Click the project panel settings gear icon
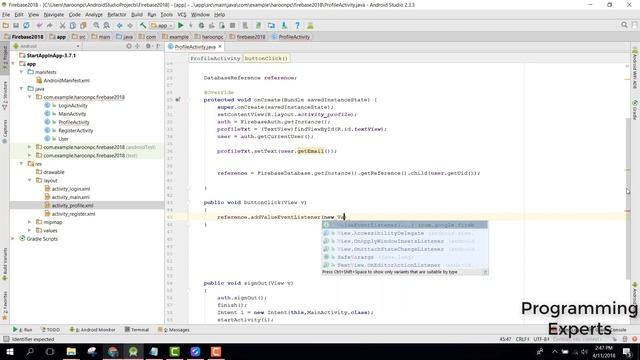The width and height of the screenshot is (640, 360). click(148, 46)
